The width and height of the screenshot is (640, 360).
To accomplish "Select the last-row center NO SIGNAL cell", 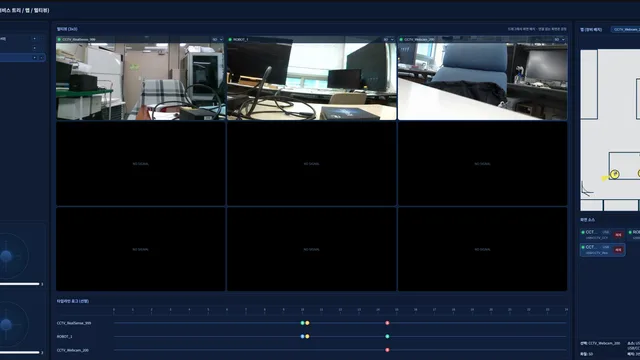I will pos(311,249).
